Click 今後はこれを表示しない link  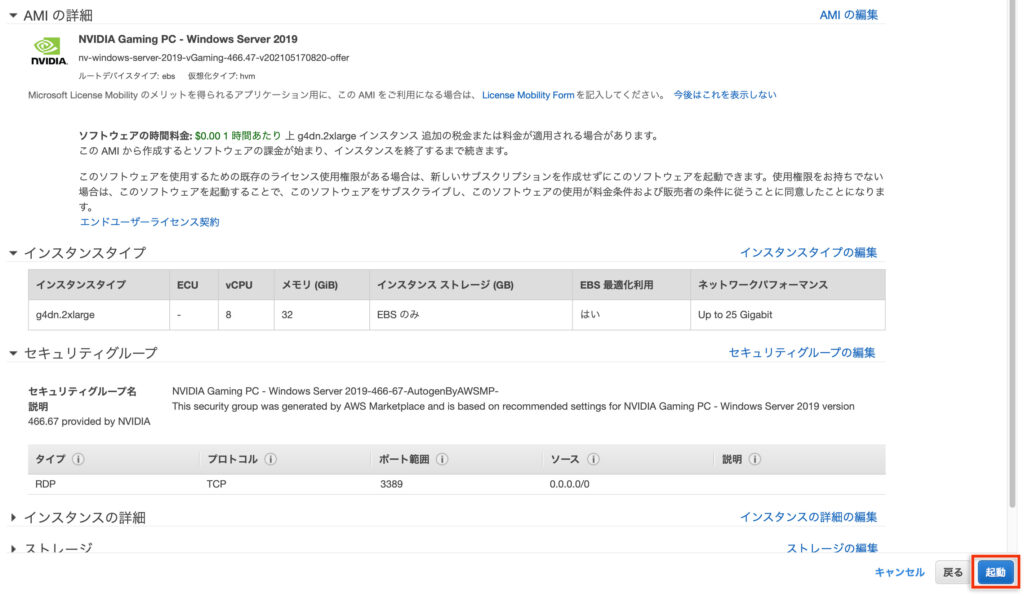point(725,95)
